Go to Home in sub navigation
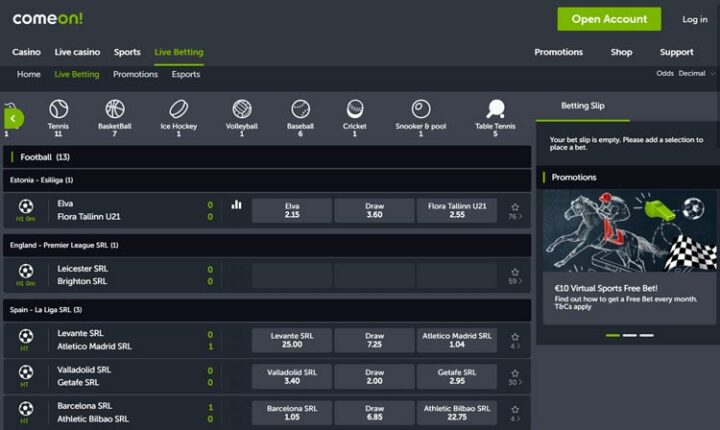The height and width of the screenshot is (430, 720). pyautogui.click(x=28, y=74)
